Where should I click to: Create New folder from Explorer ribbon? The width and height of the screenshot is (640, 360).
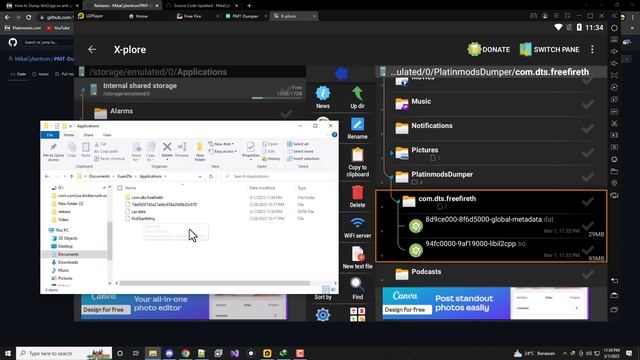pyautogui.click(x=200, y=151)
